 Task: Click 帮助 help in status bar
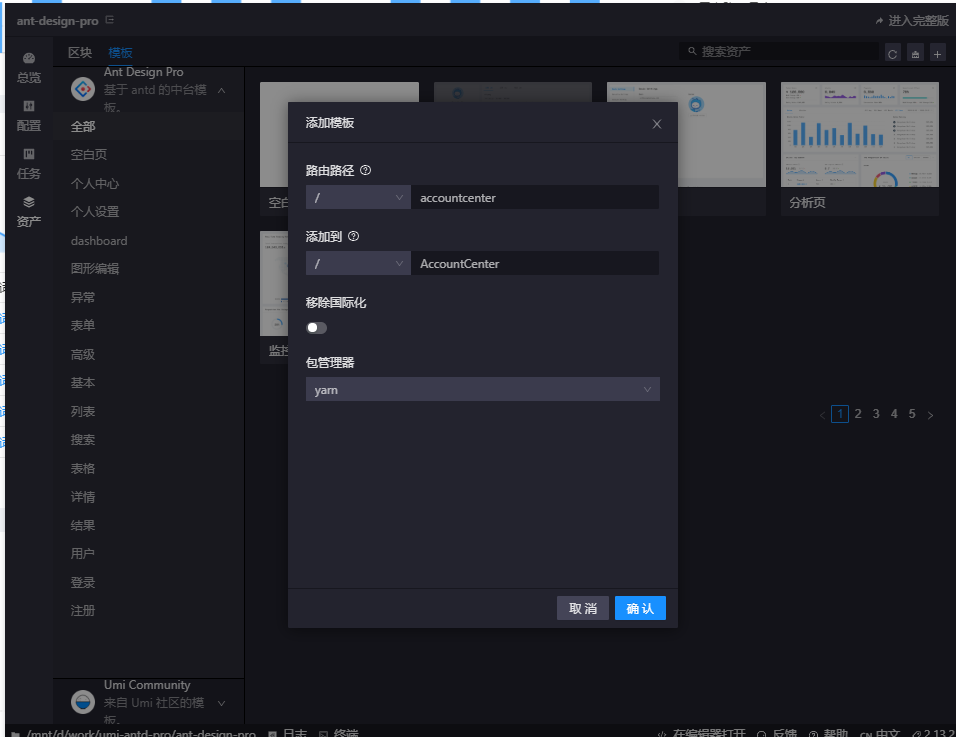(x=828, y=732)
